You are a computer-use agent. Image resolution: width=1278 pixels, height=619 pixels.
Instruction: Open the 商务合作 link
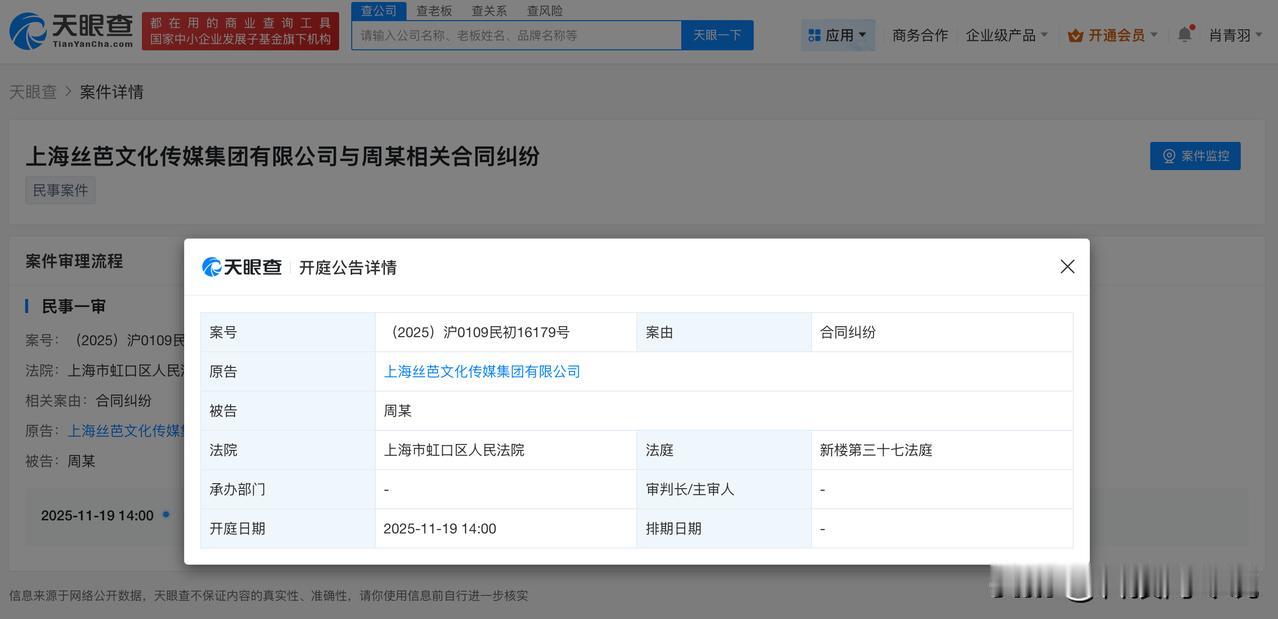coord(920,35)
